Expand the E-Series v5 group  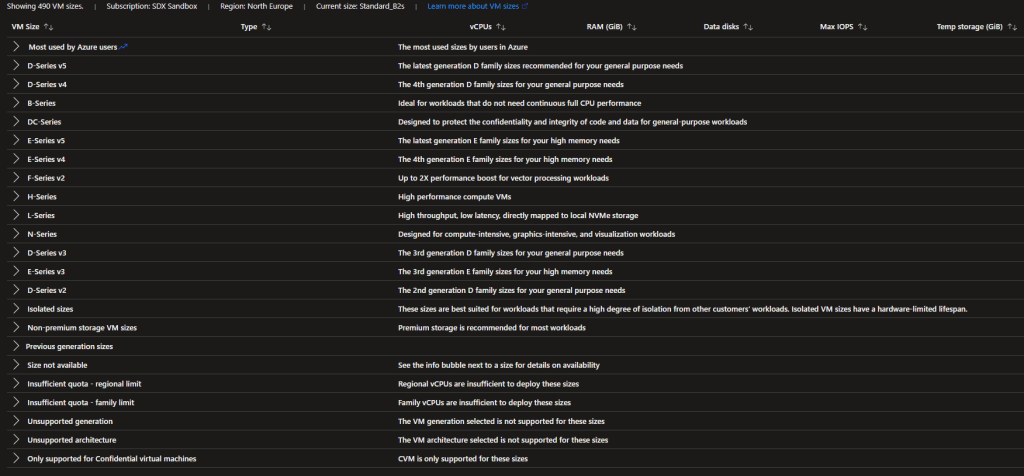16,140
